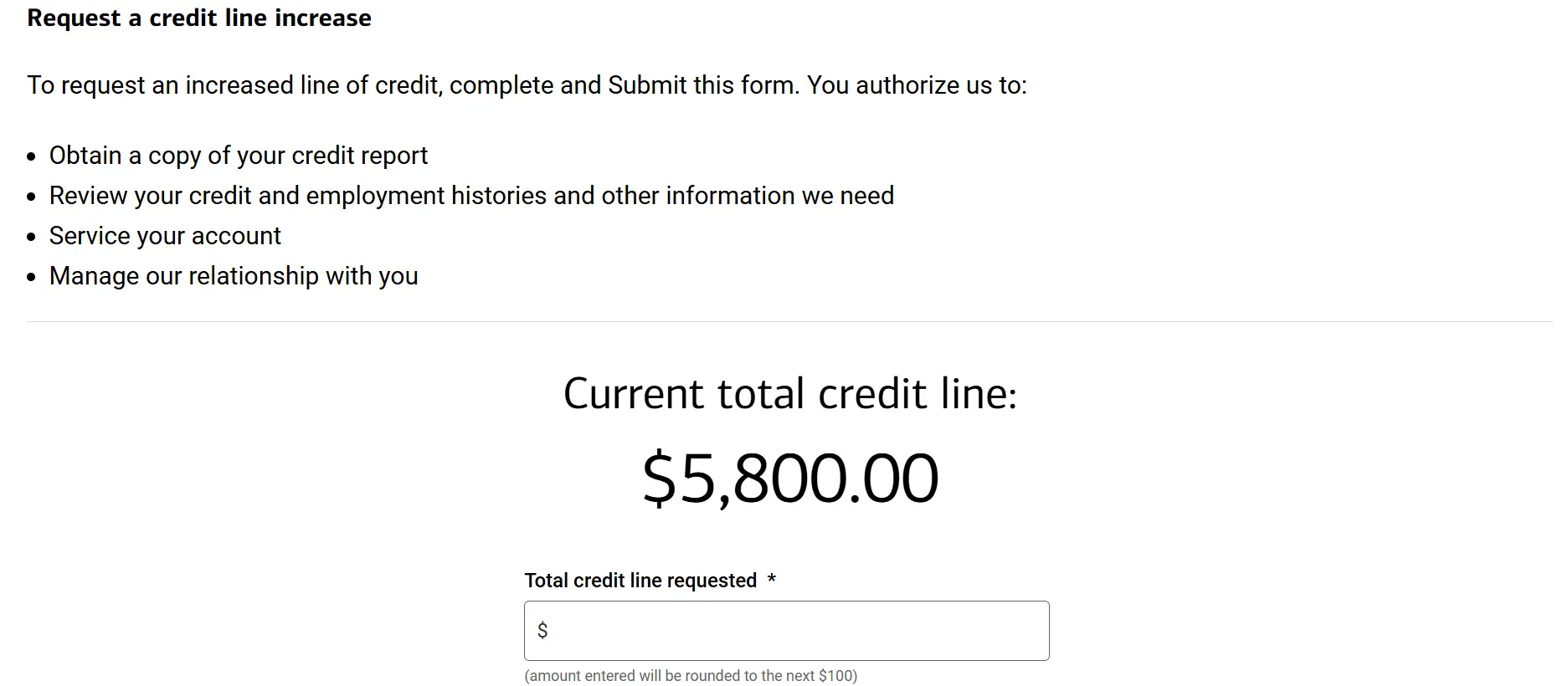Screen dimensions: 1568x686
Task: Click the bullet dot before "Manage our relationship"
Action: point(32,278)
